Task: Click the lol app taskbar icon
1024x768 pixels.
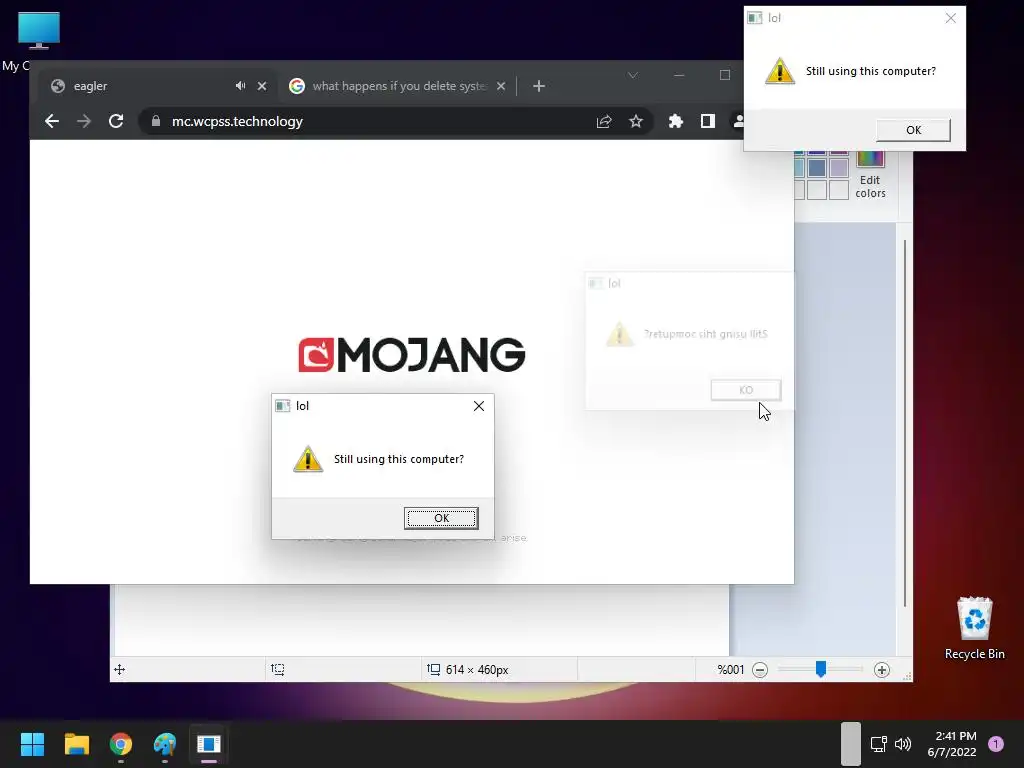Action: click(209, 744)
